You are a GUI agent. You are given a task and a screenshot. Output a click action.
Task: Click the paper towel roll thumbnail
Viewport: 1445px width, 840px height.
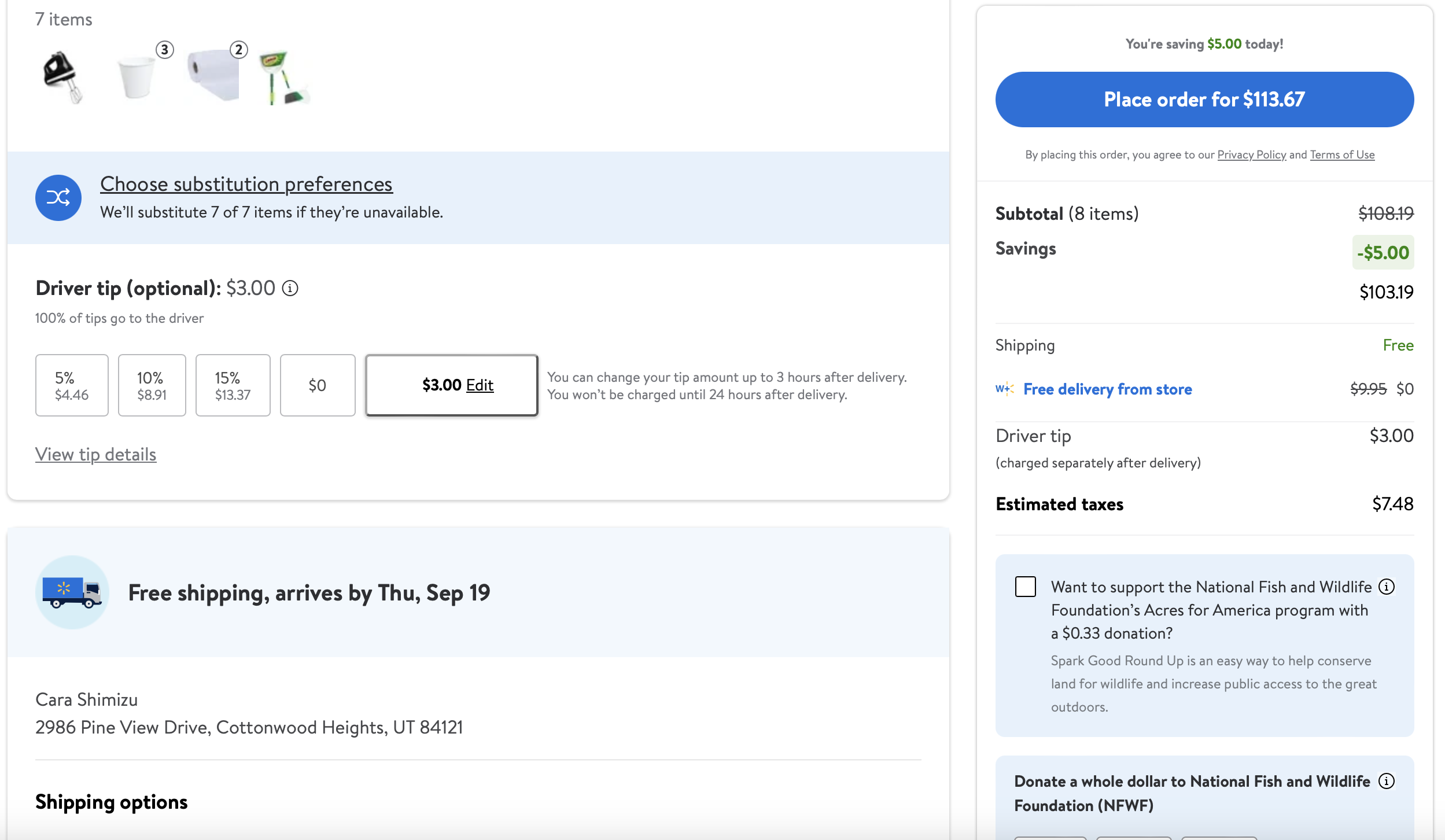(213, 76)
